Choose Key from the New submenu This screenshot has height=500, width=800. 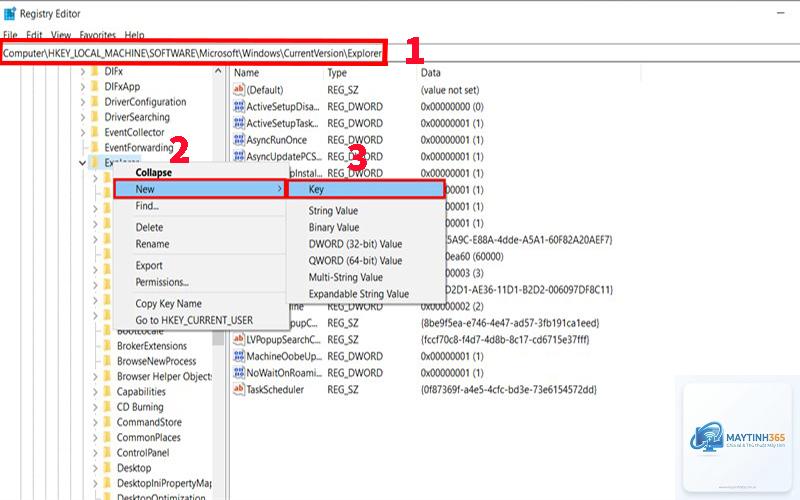point(366,189)
